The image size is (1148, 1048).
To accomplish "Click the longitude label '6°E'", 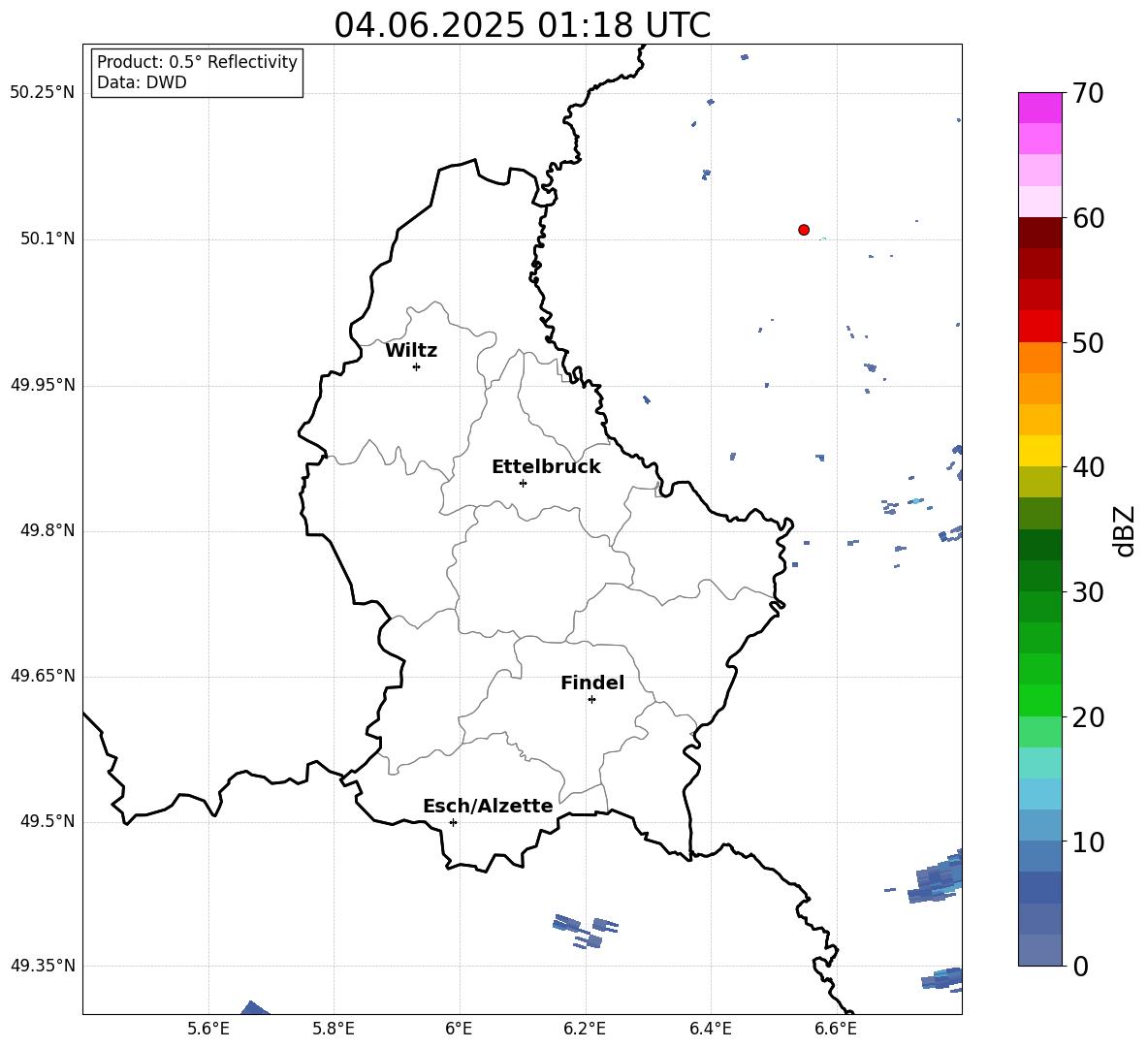I will pos(459,1029).
